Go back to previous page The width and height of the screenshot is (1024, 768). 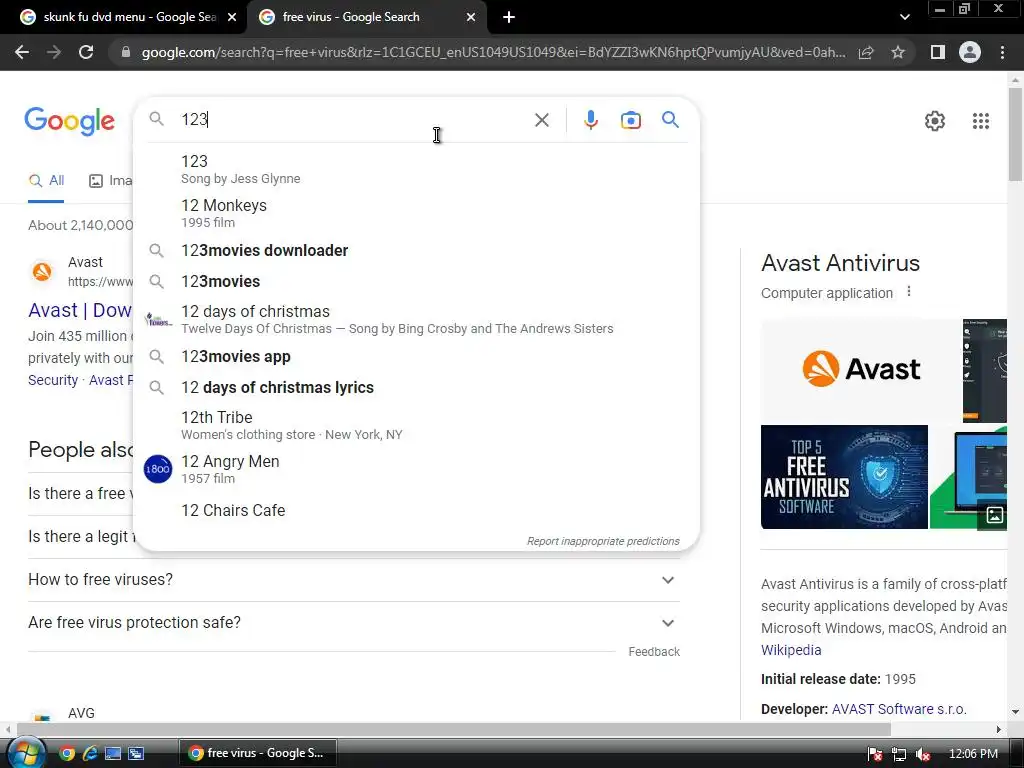coord(22,52)
